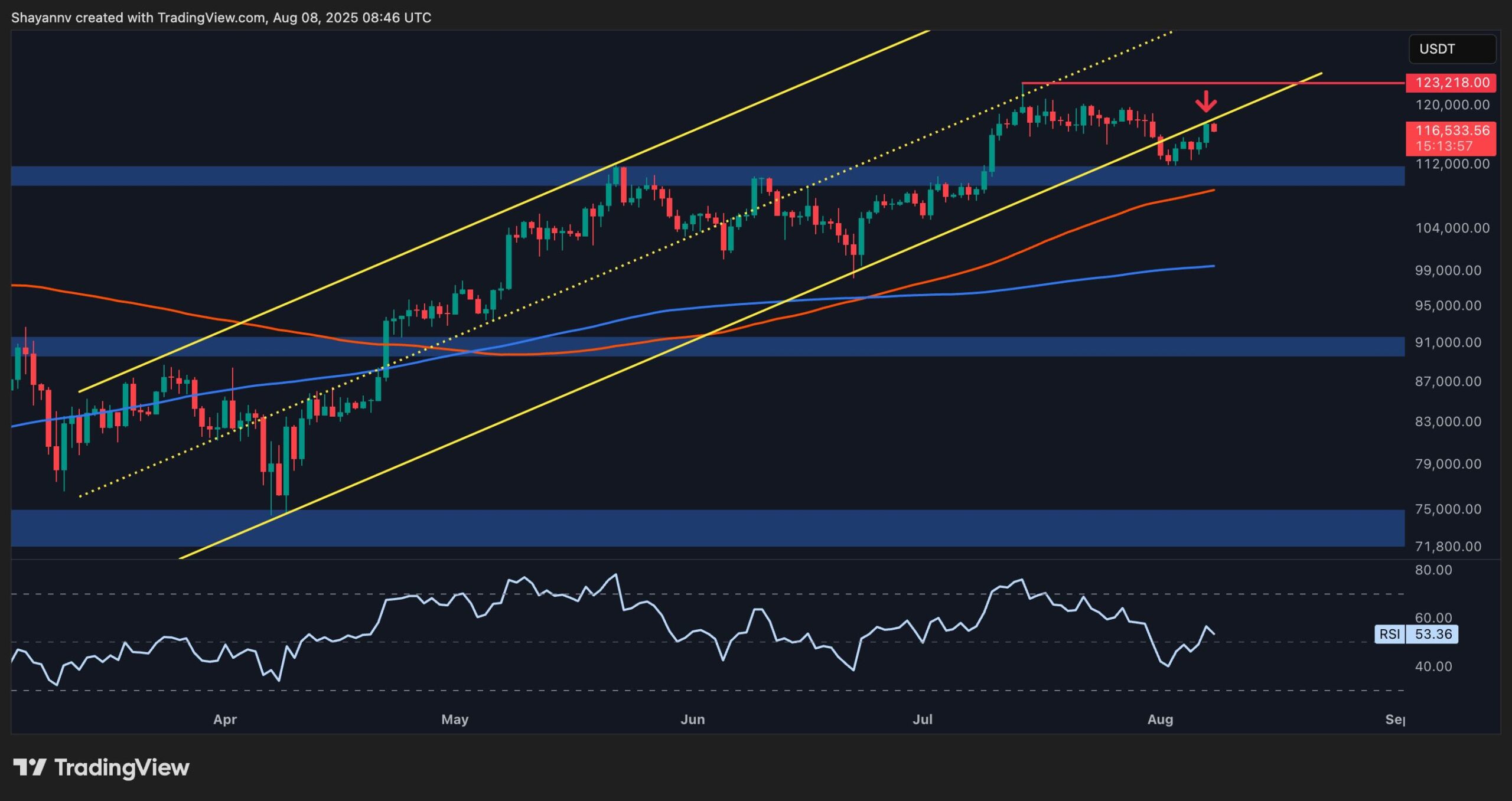Click the RSI value 53.36 tag

pos(1433,634)
